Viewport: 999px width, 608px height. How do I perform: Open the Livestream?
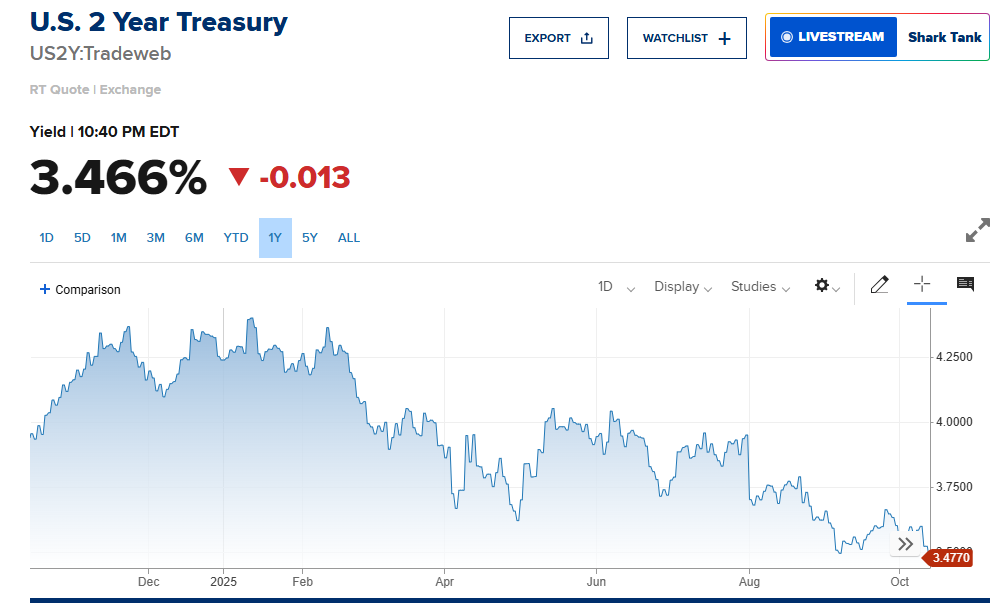(x=833, y=37)
